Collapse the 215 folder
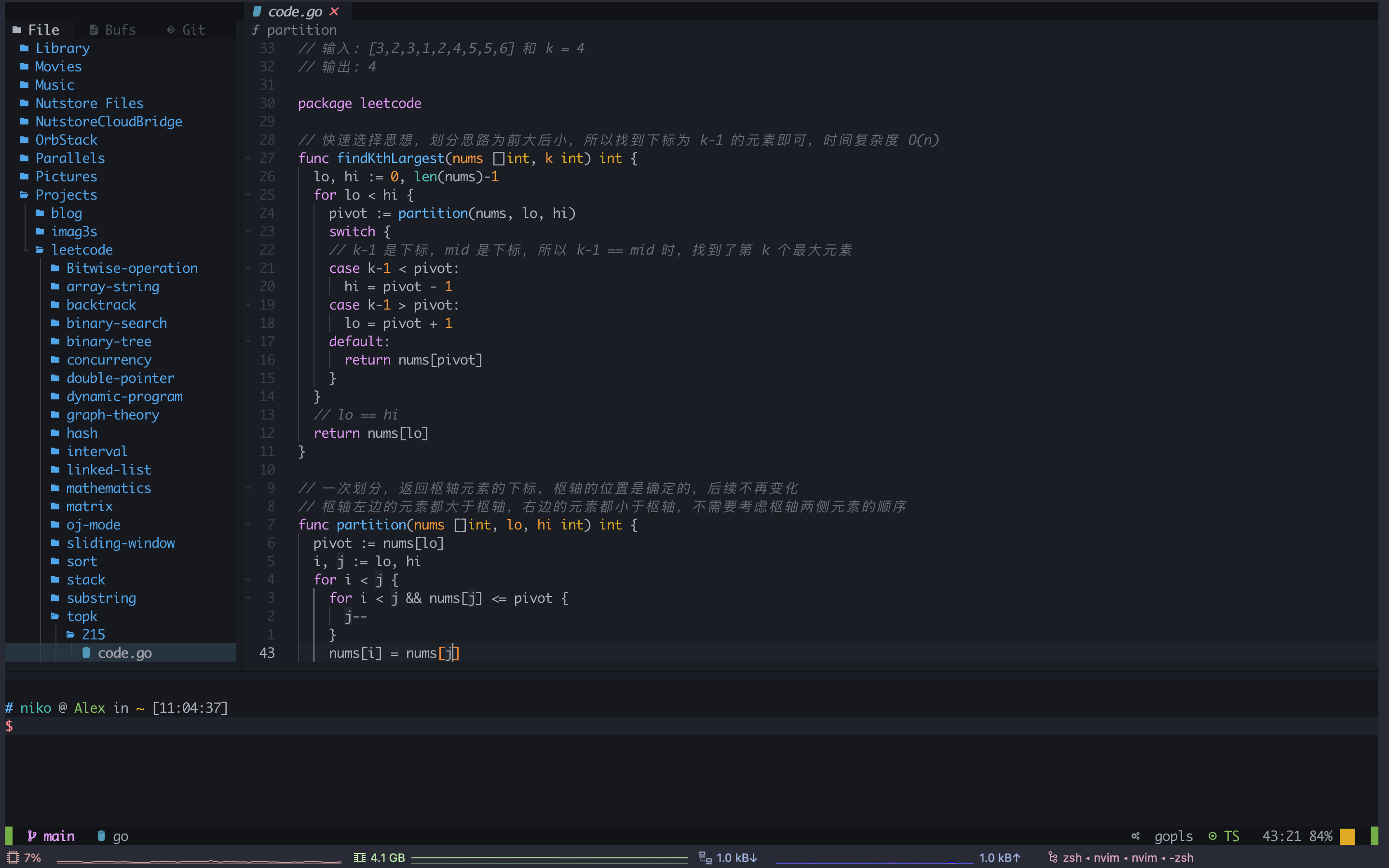 pos(94,635)
